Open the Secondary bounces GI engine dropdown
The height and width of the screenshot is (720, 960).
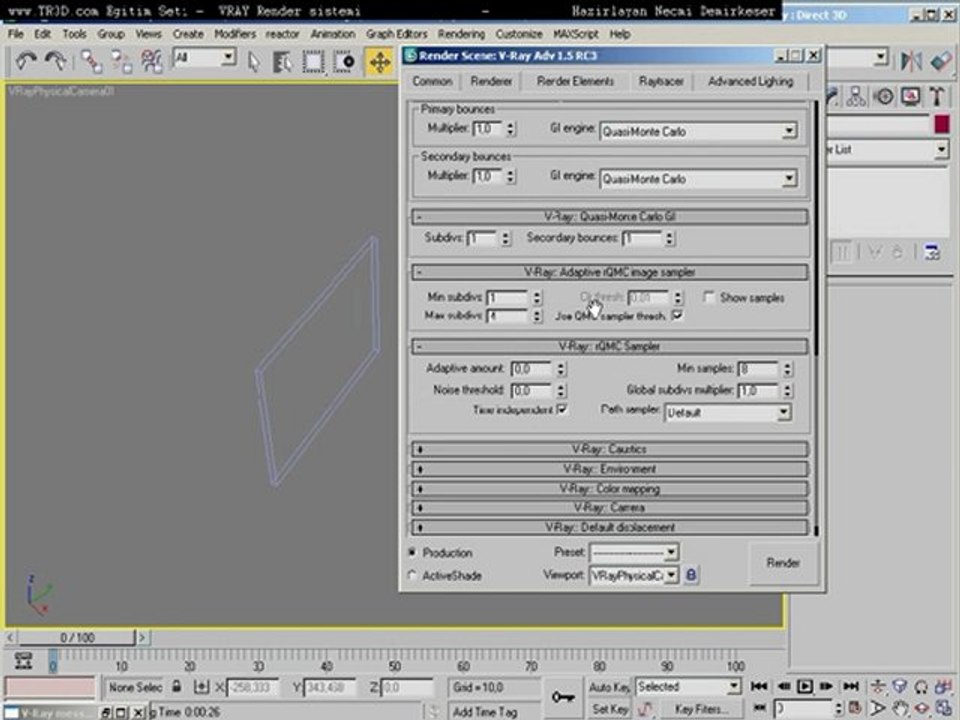pos(698,179)
